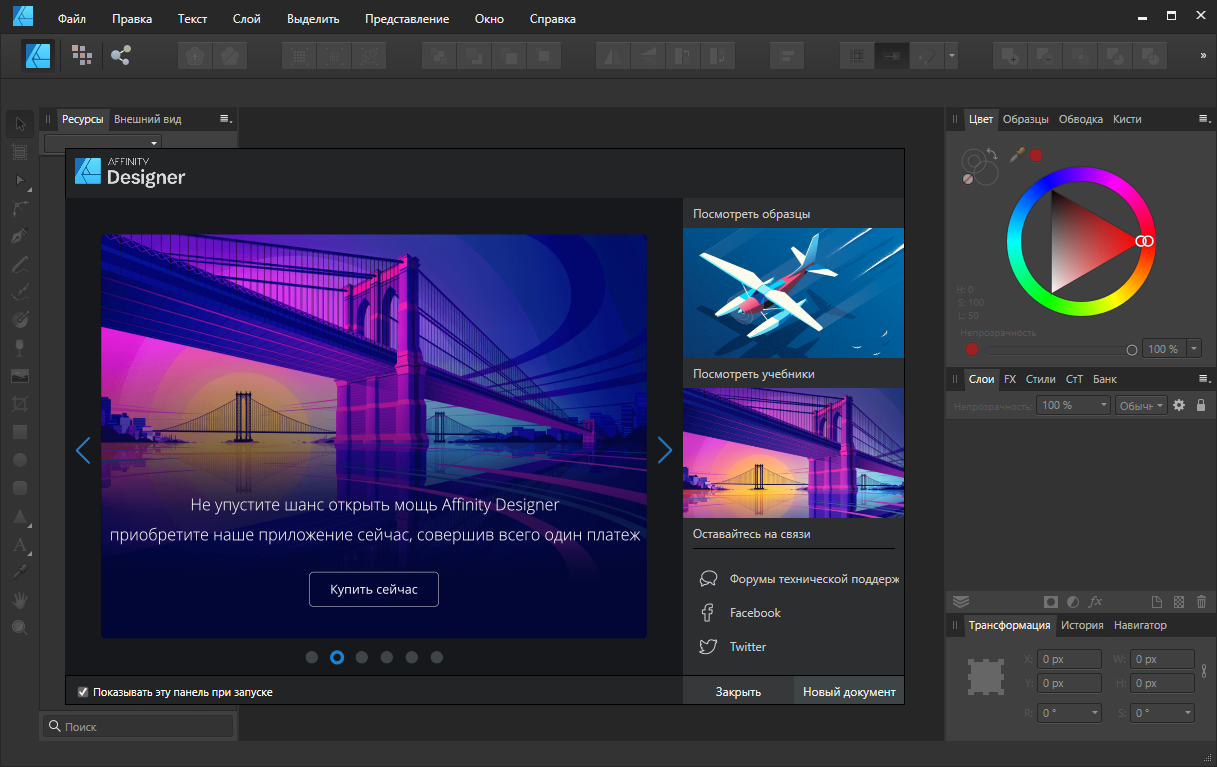Select the Triangle shape tool
The image size is (1217, 767).
tap(20, 517)
